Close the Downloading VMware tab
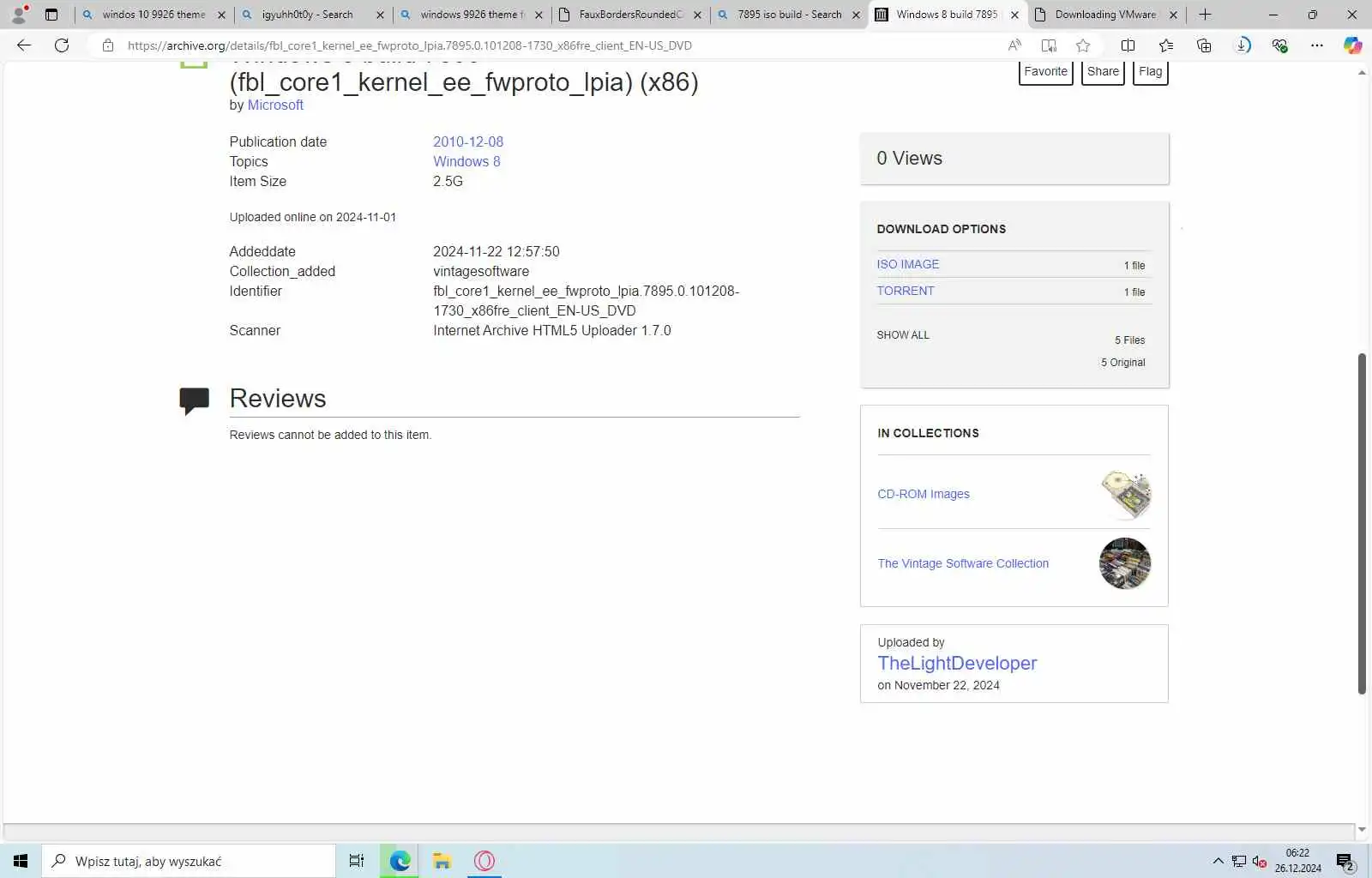The width and height of the screenshot is (1372, 878). click(x=1173, y=15)
